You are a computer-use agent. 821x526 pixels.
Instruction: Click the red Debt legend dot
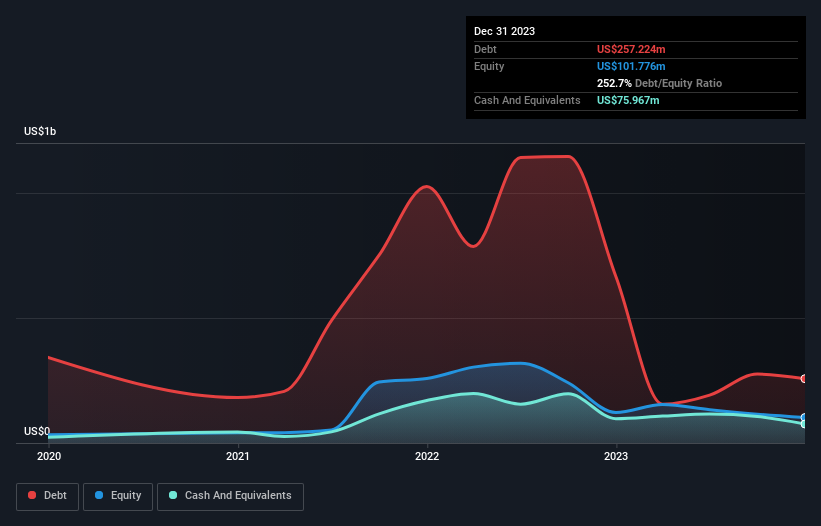click(32, 495)
